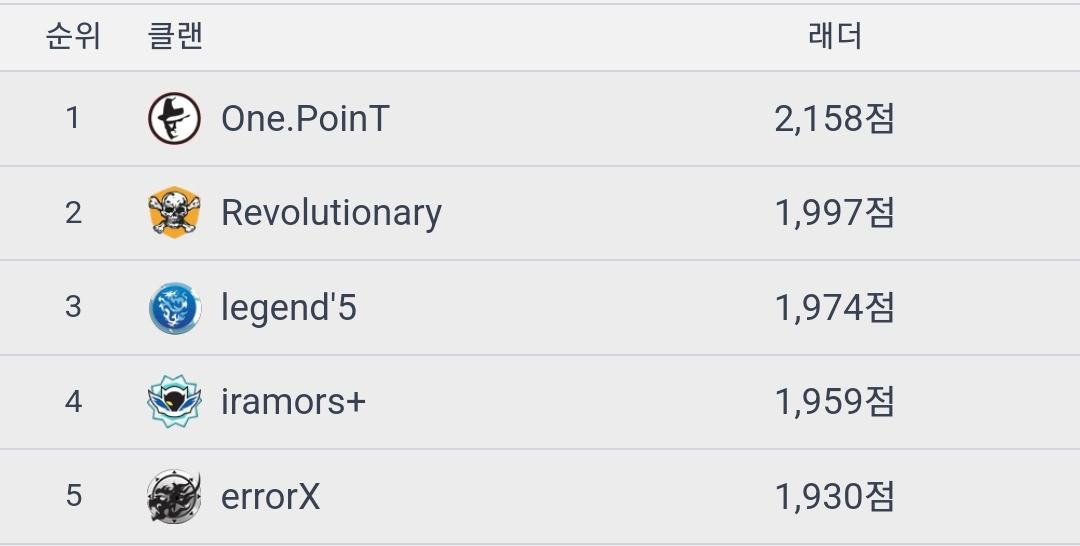Click the errorX dark emblem icon
Image resolution: width=1080 pixels, height=546 pixels.
click(x=174, y=496)
